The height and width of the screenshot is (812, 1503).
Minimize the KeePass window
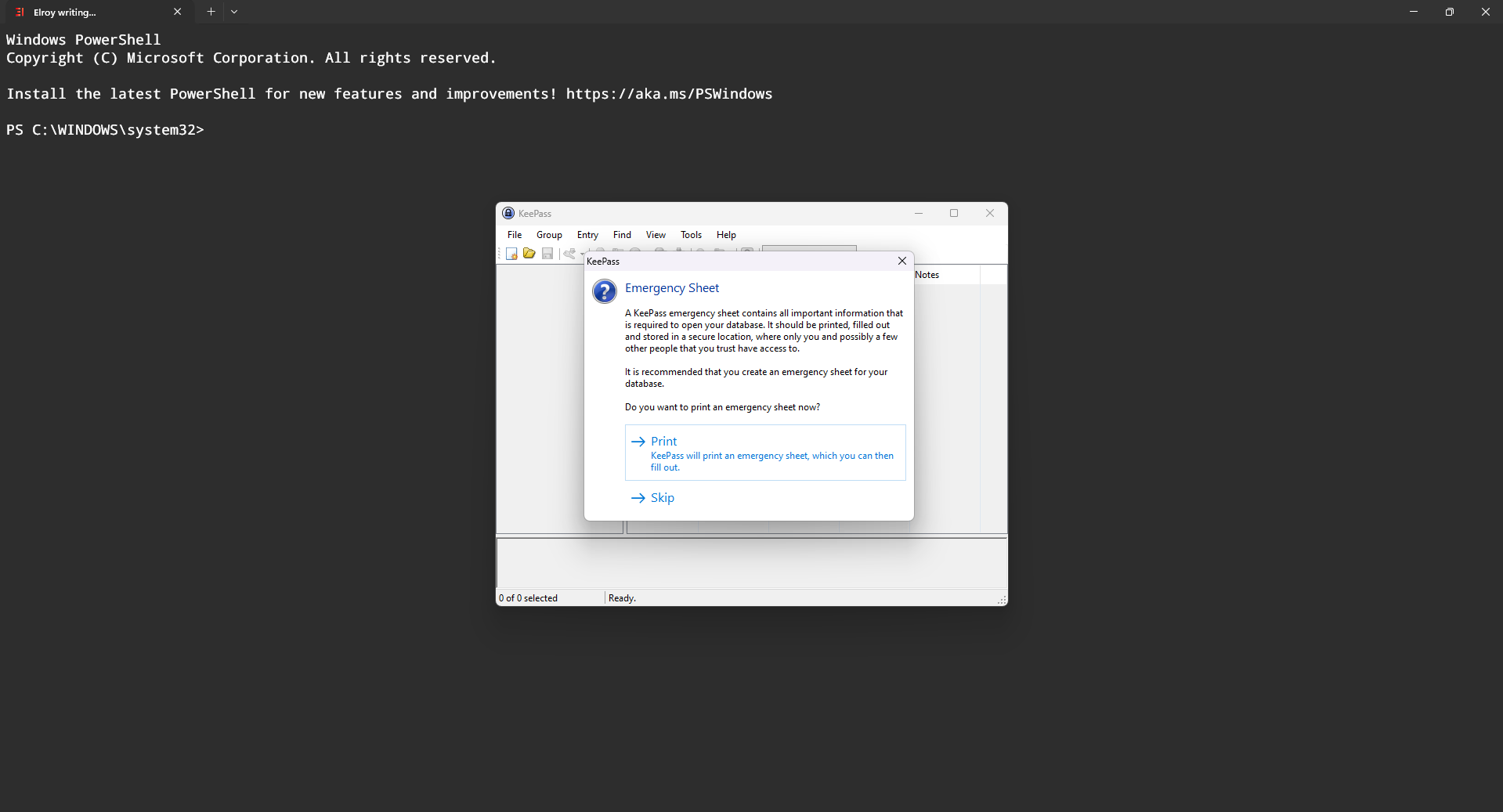[919, 213]
